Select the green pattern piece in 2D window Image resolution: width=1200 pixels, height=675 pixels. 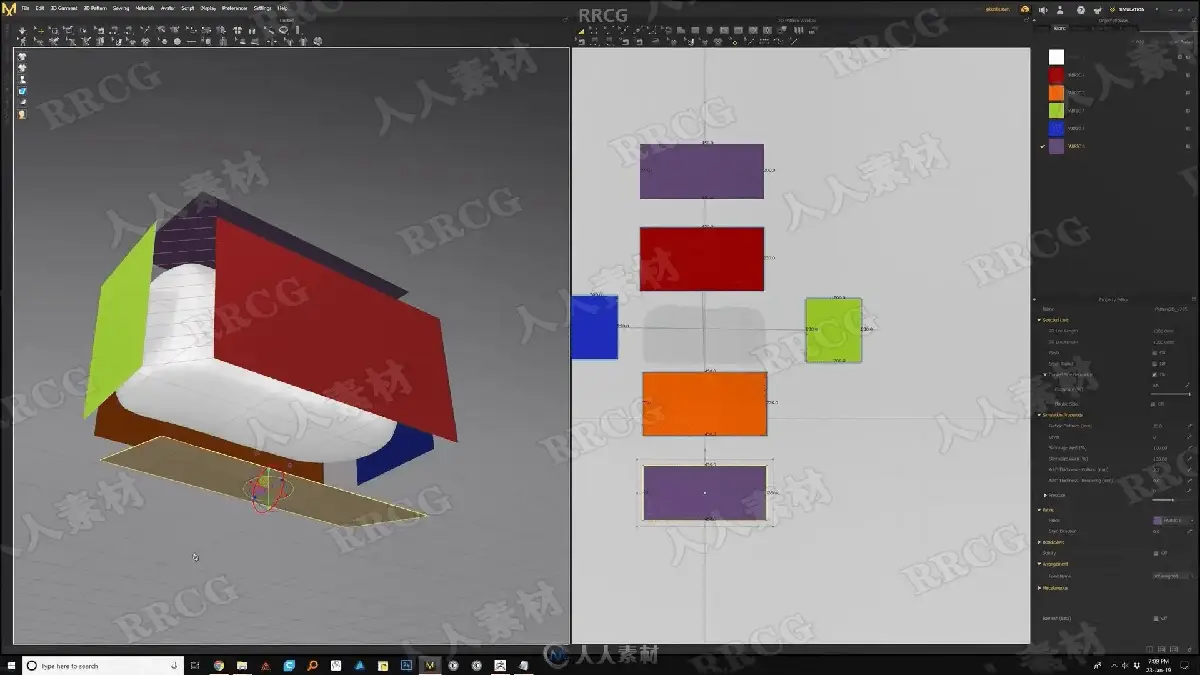(x=834, y=330)
